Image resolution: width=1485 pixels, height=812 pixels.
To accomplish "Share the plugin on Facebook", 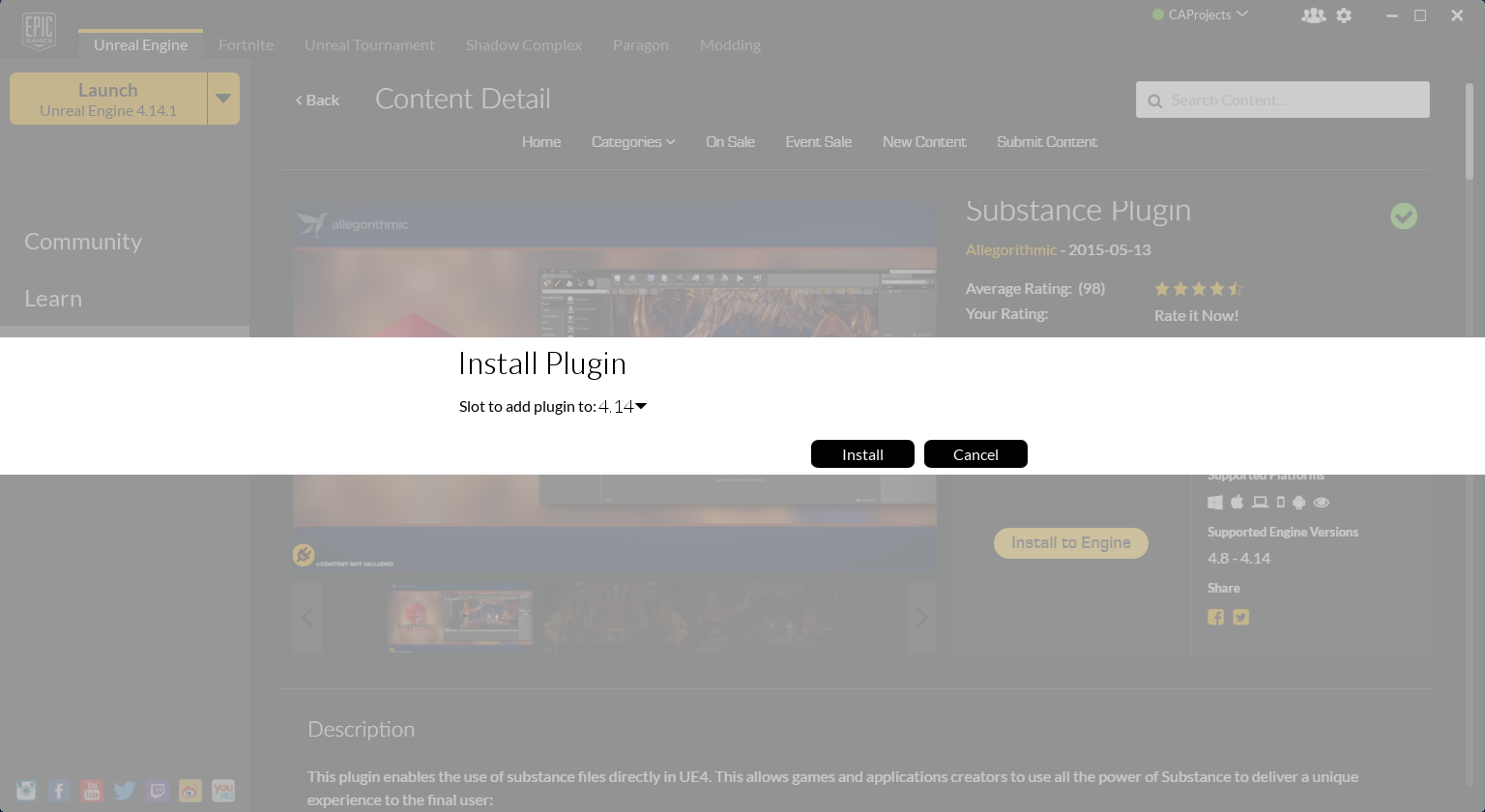I will [1216, 617].
